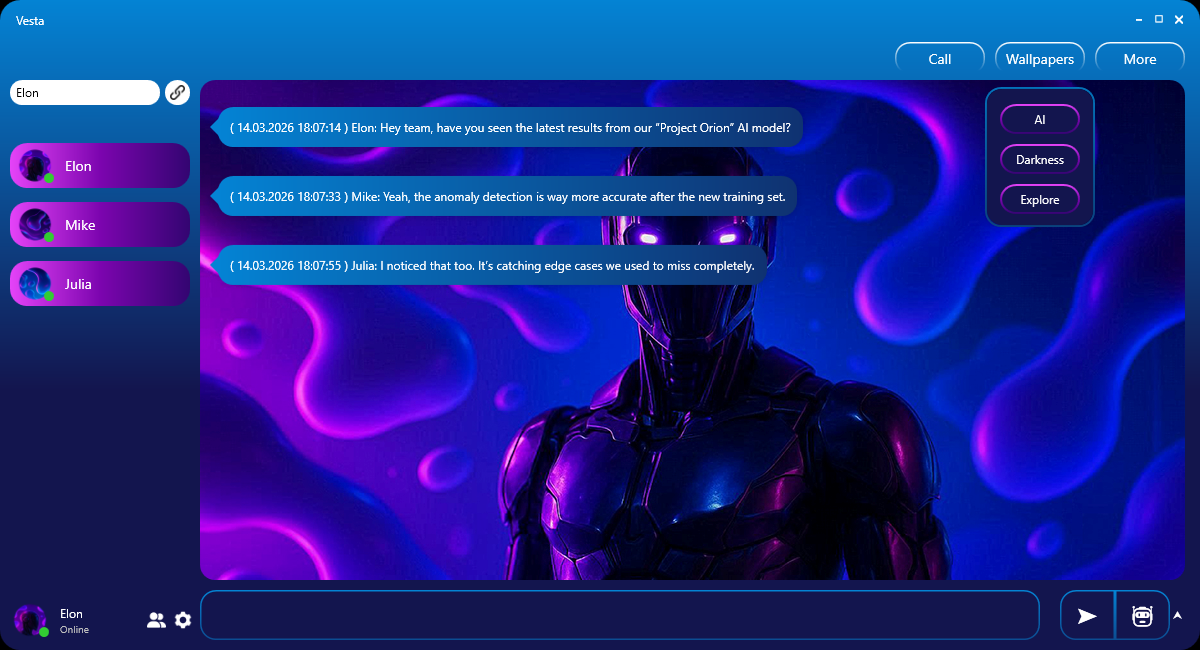1200x650 pixels.
Task: Open the AI robot assistant icon
Action: click(1142, 616)
